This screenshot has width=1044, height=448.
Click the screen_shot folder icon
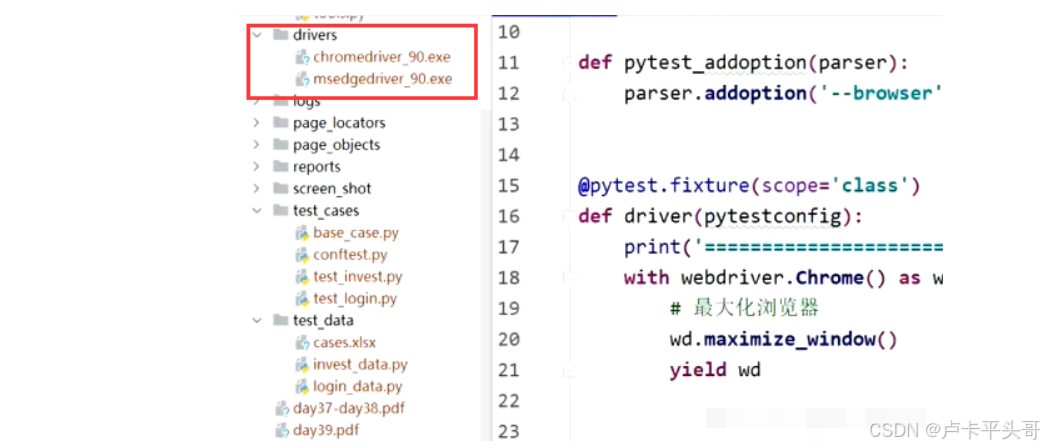[x=280, y=188]
